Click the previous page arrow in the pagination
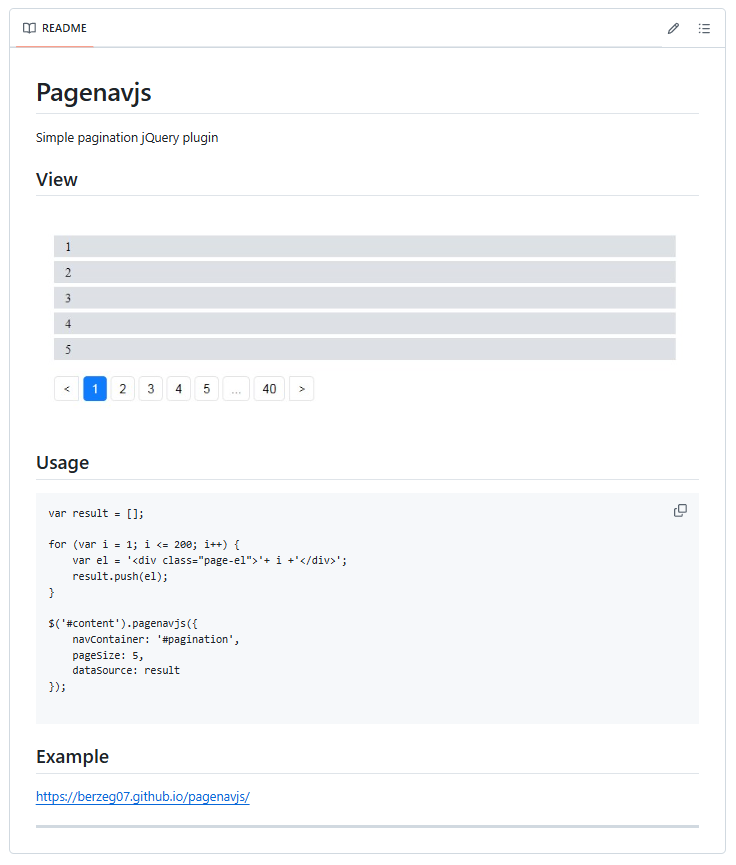 point(66,388)
